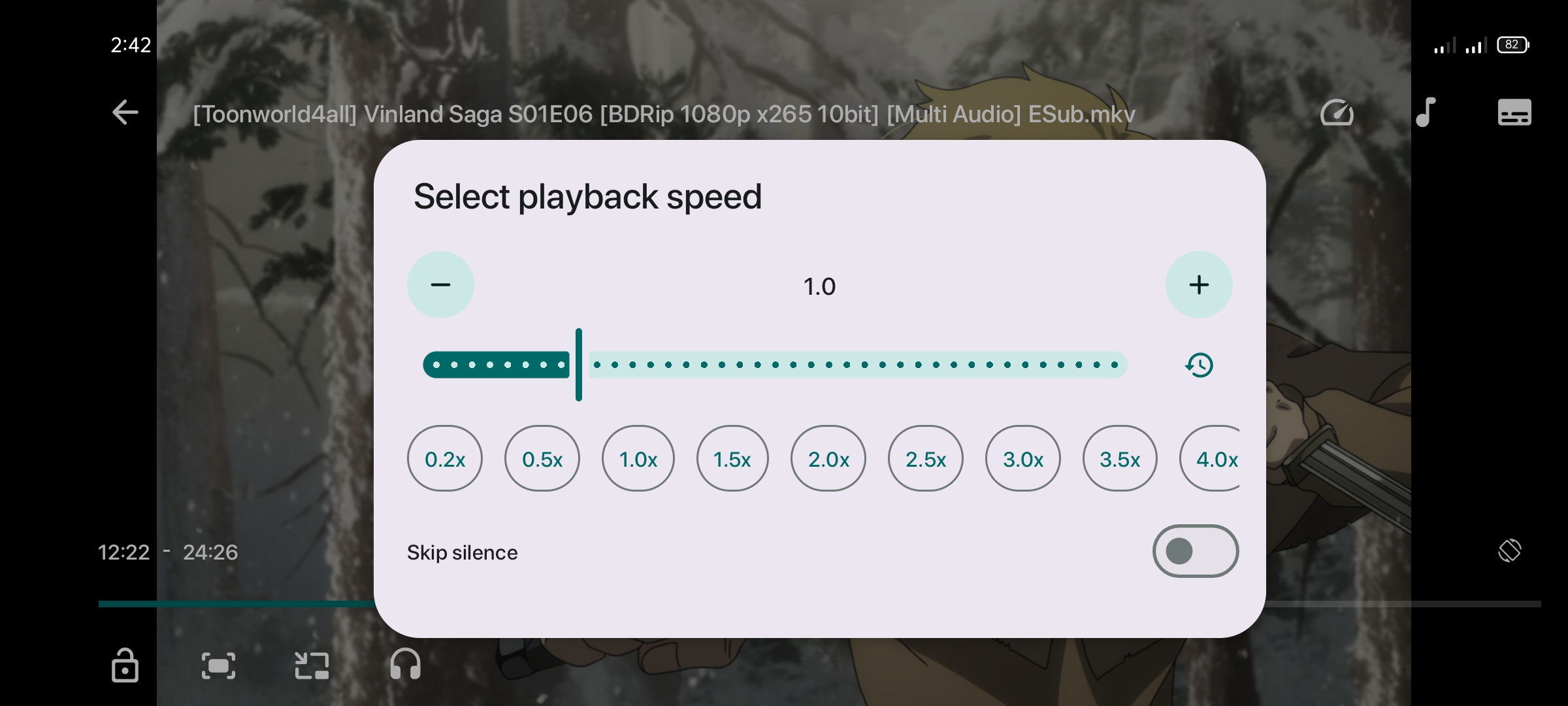
Task: Change video zoom with the frame icon
Action: coord(218,665)
